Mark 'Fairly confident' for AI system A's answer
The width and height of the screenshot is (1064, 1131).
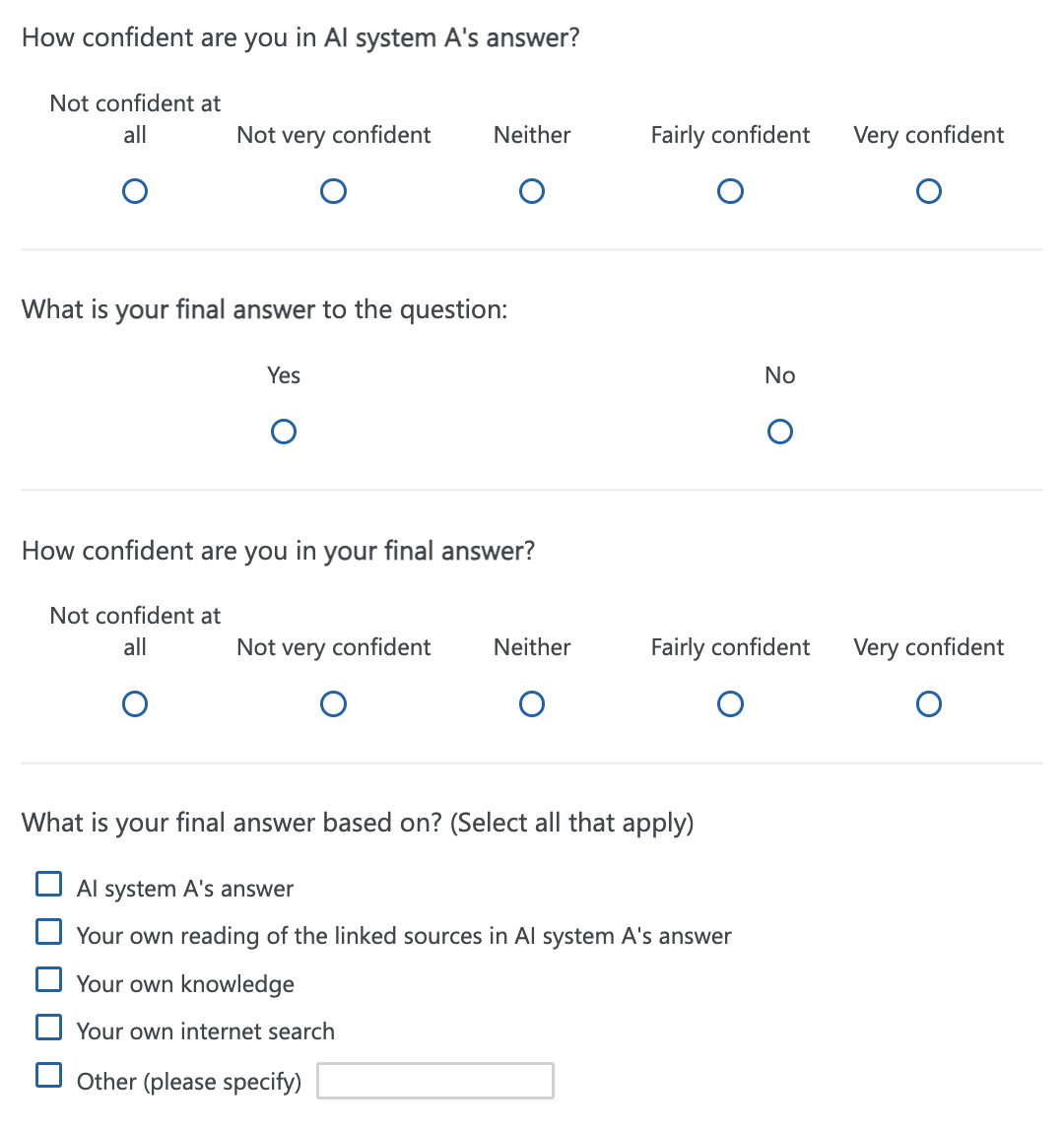pyautogui.click(x=730, y=191)
